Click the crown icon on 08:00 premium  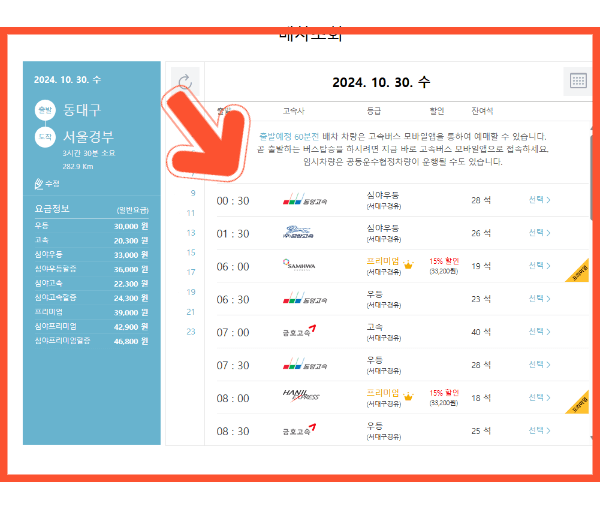coord(408,396)
